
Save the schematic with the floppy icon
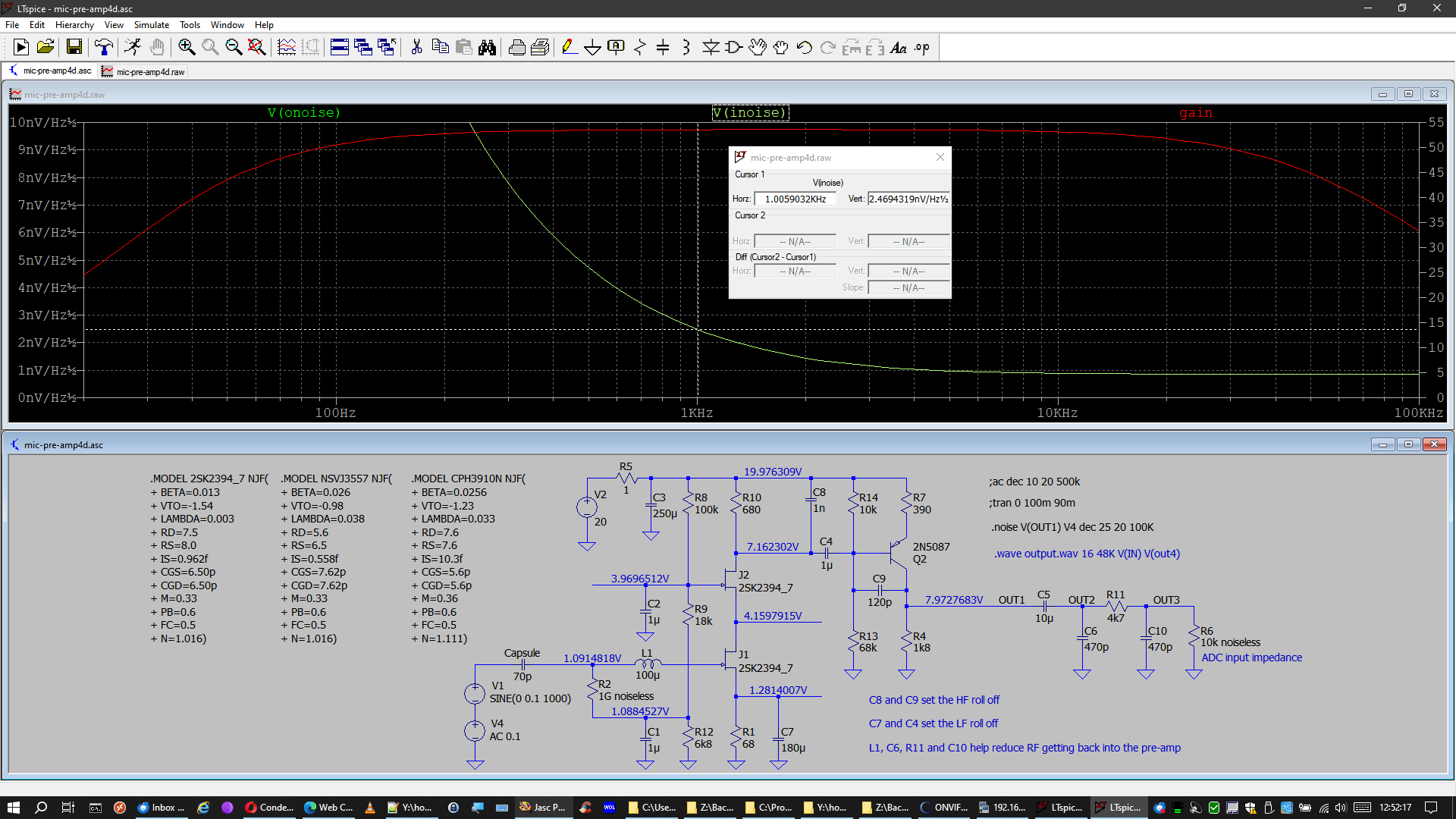74,48
